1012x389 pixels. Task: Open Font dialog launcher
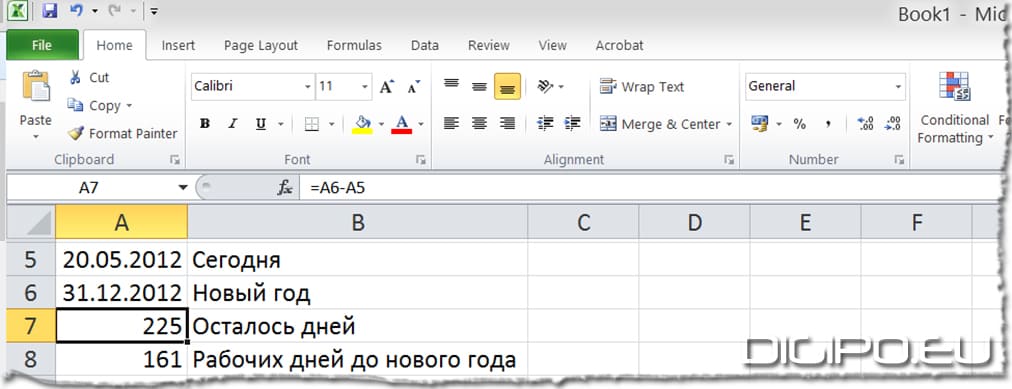tap(421, 160)
